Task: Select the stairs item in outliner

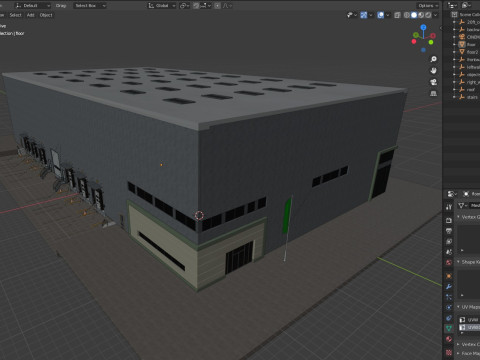Action: pyautogui.click(x=472, y=97)
